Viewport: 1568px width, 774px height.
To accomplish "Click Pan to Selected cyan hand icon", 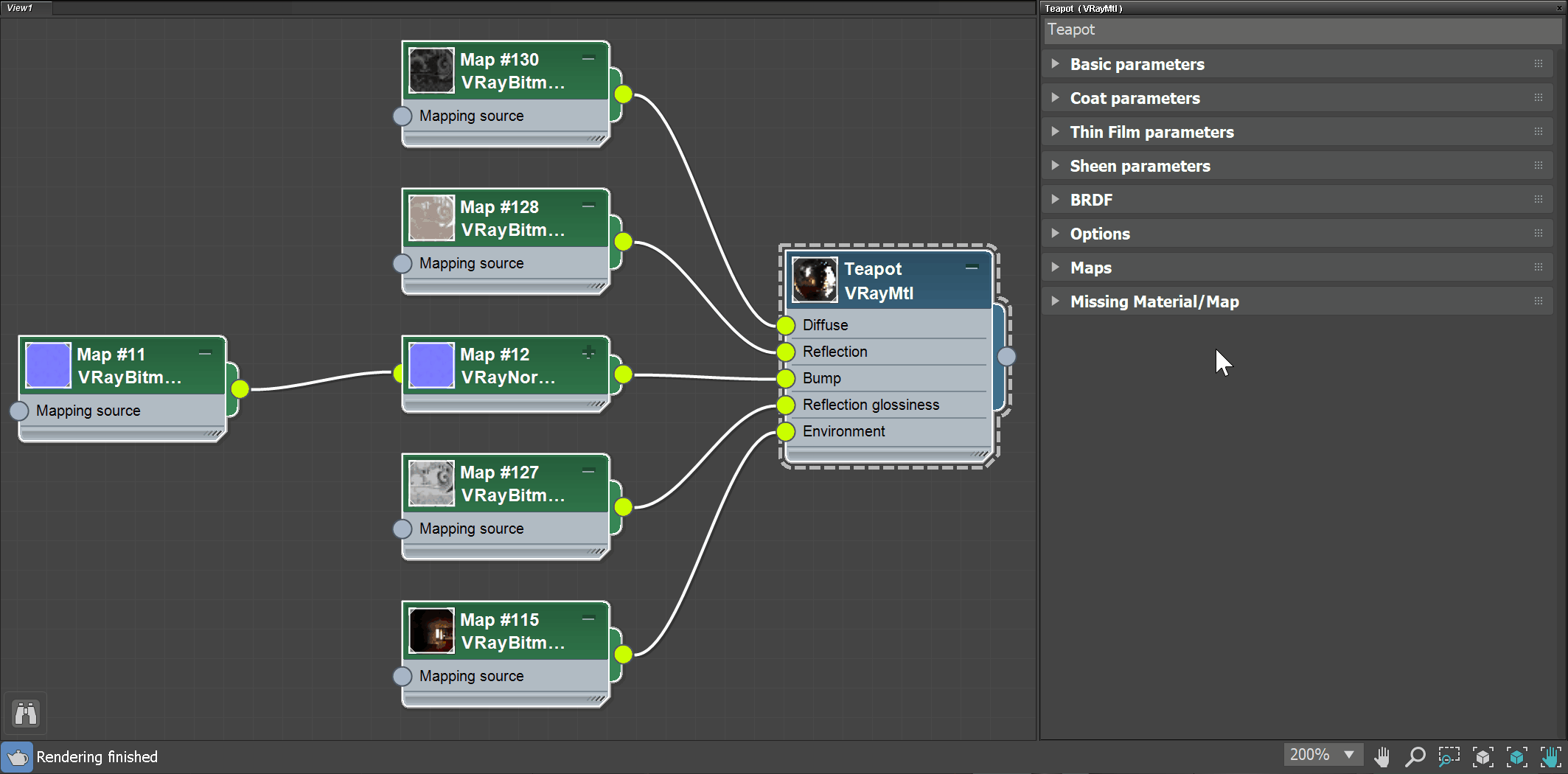I will pyautogui.click(x=1550, y=756).
